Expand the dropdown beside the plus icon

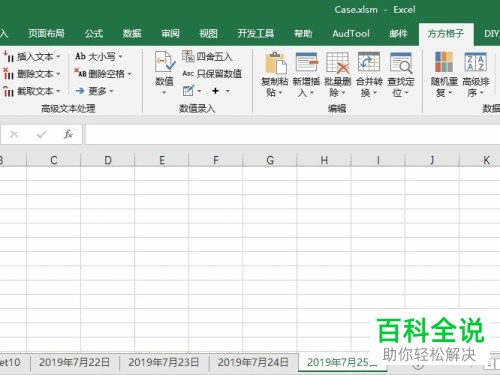point(228,91)
